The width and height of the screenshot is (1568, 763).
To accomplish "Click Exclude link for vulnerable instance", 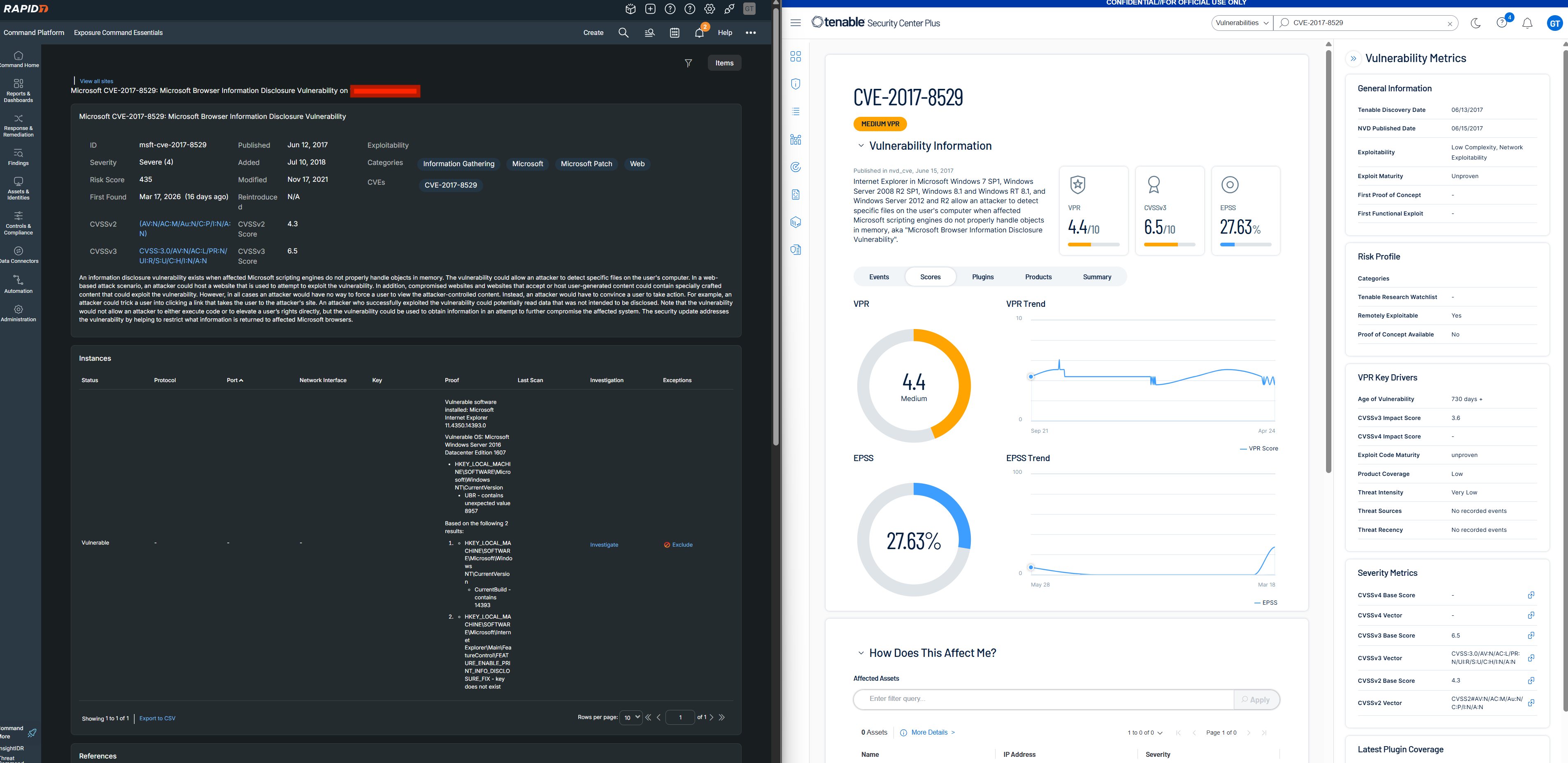I will 678,545.
